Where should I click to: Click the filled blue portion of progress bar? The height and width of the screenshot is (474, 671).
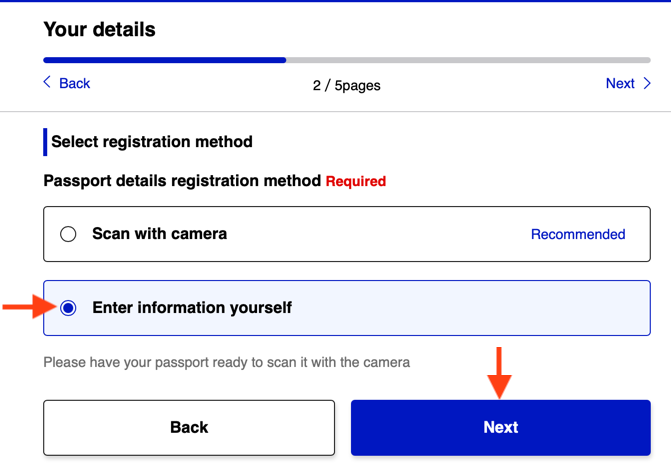click(164, 60)
